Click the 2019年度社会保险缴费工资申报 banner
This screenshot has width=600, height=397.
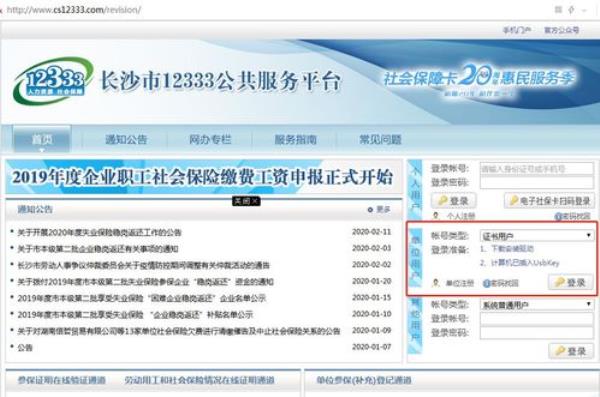coord(204,177)
